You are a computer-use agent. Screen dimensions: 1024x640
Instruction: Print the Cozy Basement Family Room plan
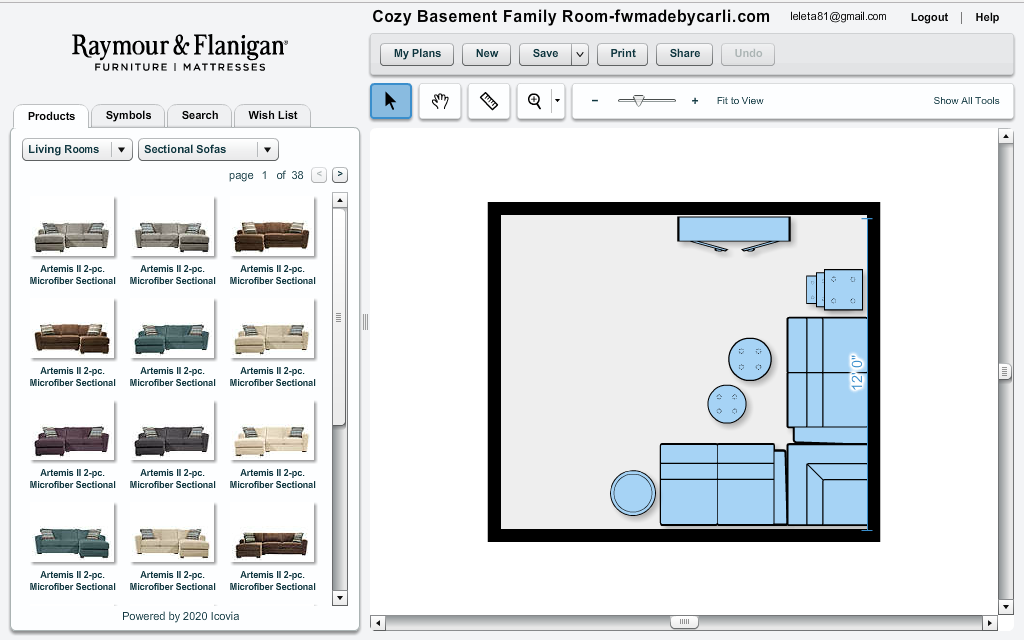point(622,54)
